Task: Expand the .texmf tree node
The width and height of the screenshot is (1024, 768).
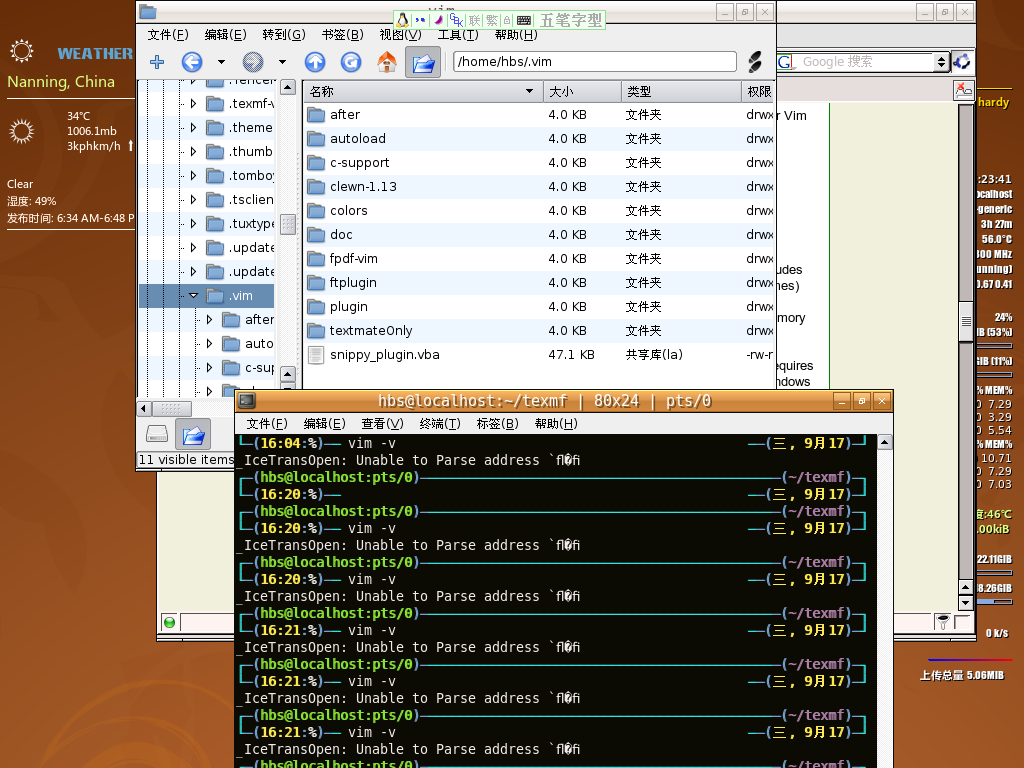Action: [193, 103]
